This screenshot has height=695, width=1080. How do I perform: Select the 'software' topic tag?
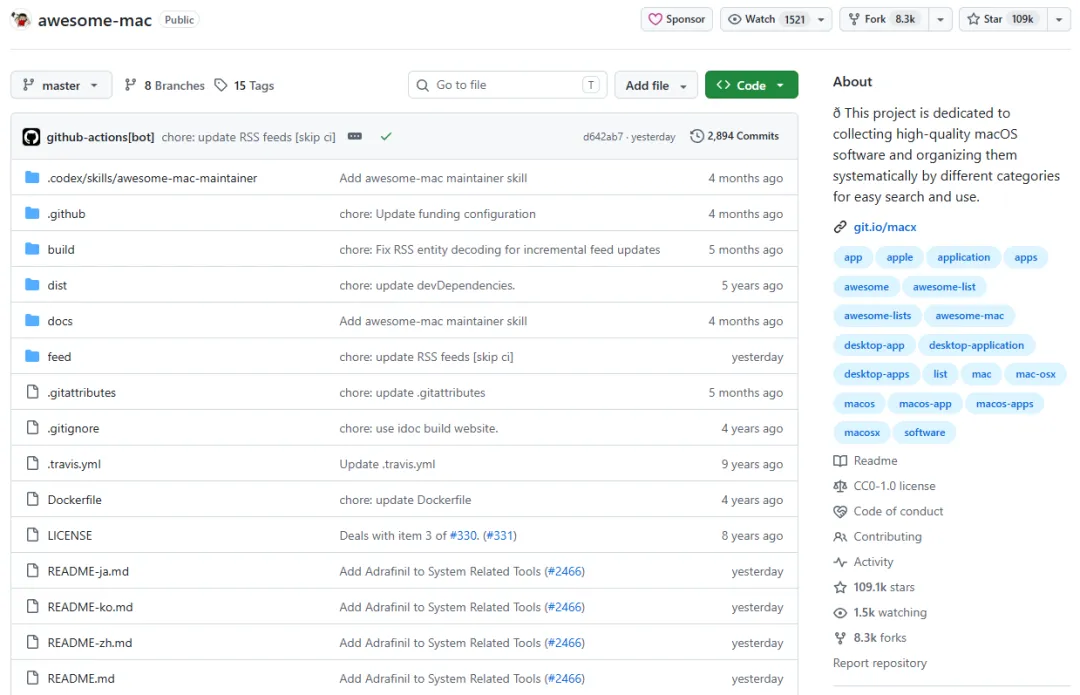coord(924,433)
